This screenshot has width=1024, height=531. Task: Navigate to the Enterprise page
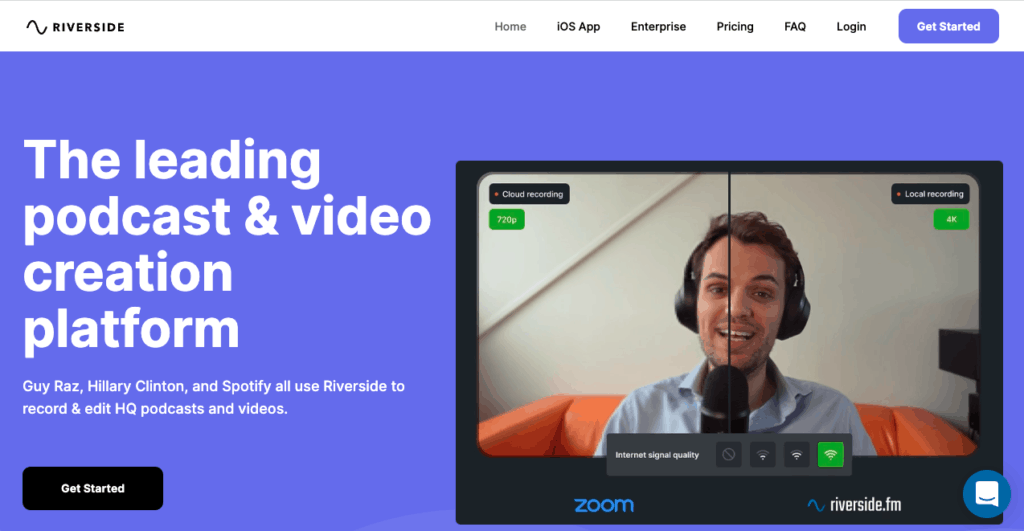[x=658, y=27]
